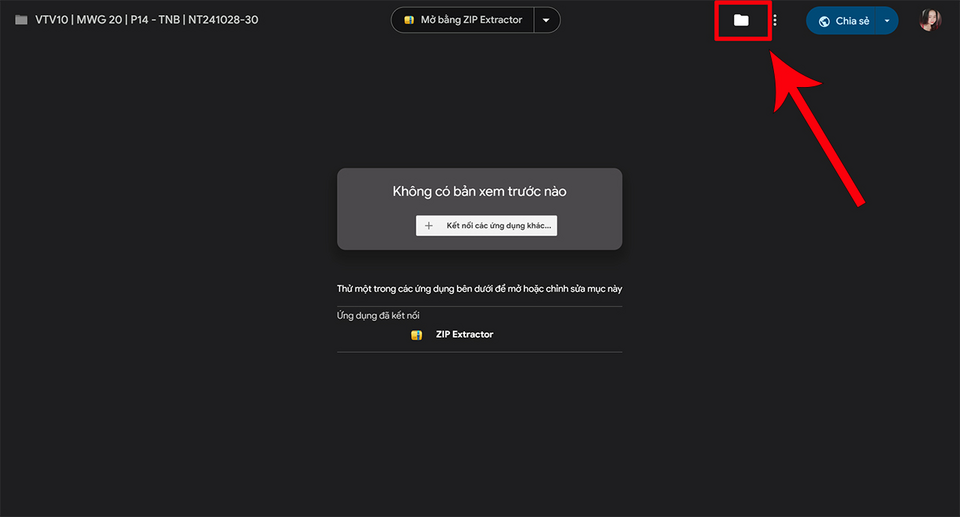Click the folder icon beside the file title

21,20
